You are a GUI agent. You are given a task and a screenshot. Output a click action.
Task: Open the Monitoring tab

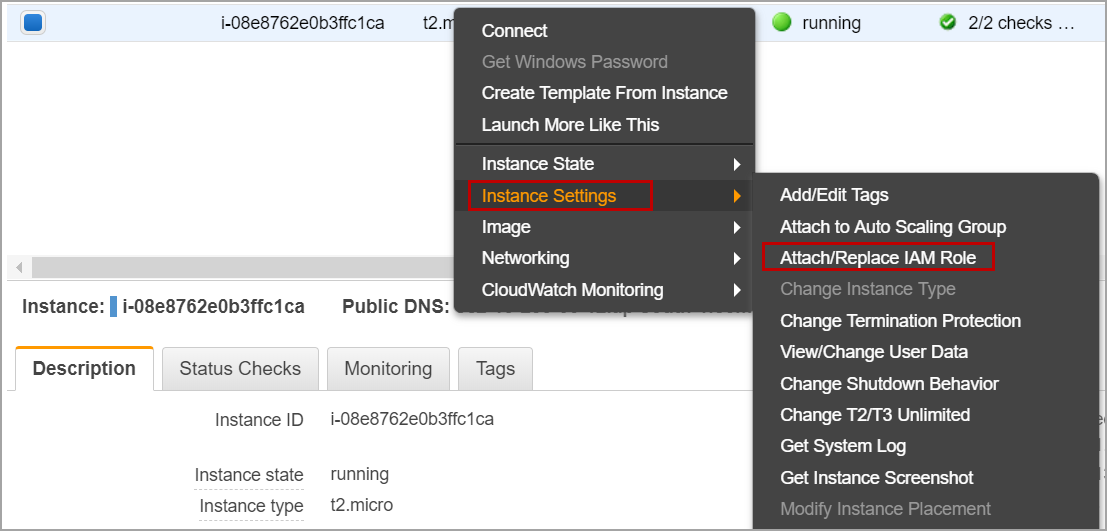coord(388,369)
